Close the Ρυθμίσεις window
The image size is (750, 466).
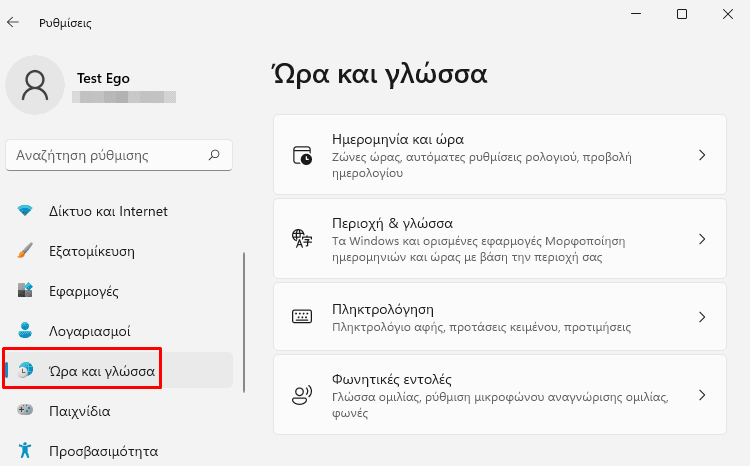click(x=728, y=14)
